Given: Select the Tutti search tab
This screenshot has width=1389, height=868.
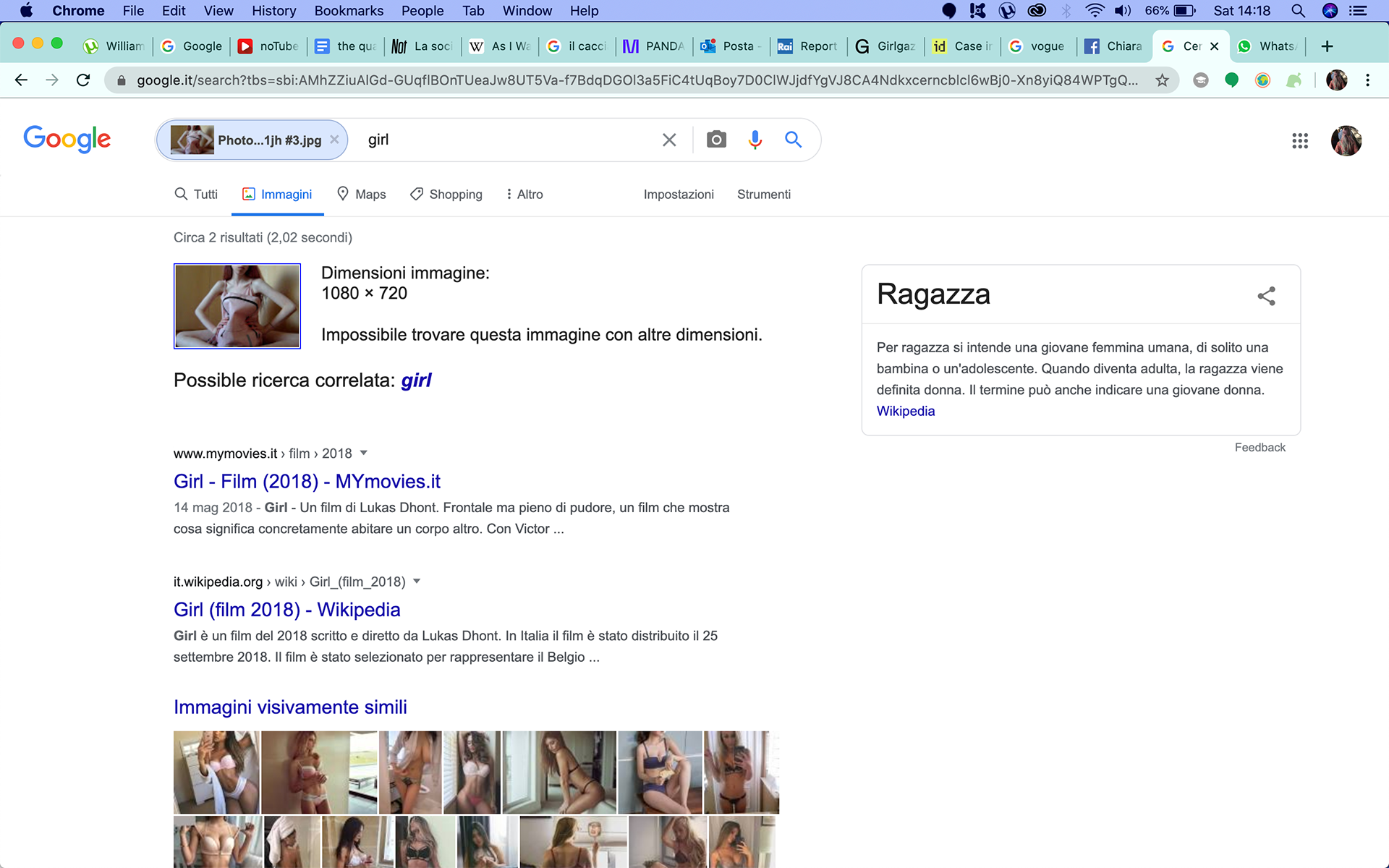Looking at the screenshot, I should 196,194.
